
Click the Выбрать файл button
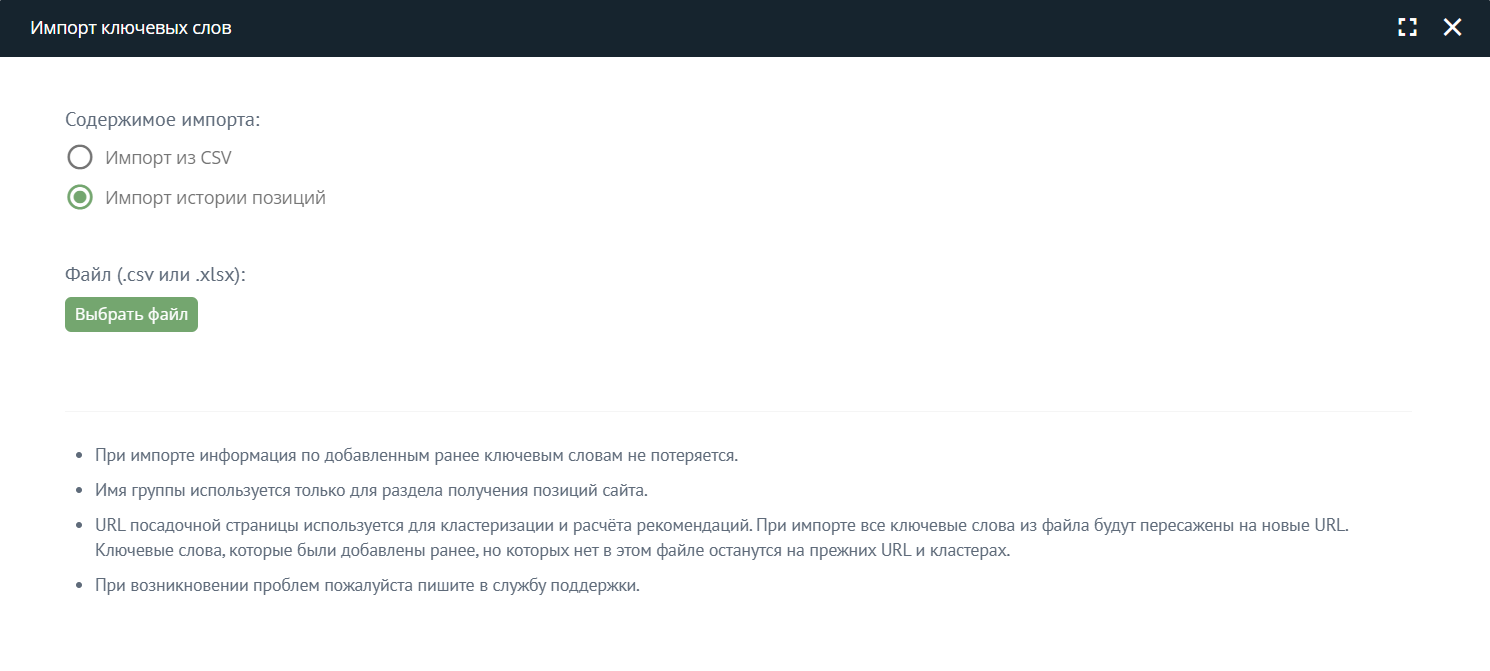point(131,314)
